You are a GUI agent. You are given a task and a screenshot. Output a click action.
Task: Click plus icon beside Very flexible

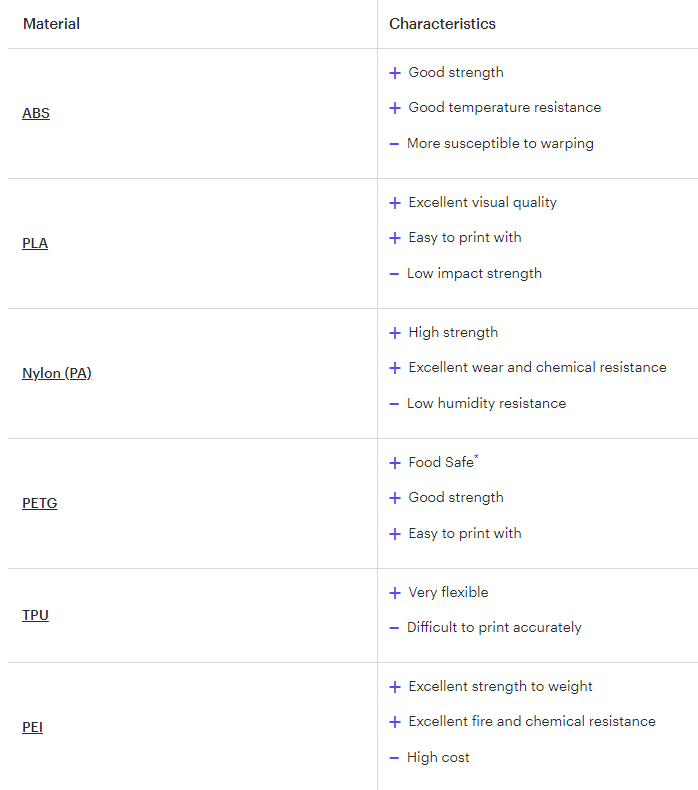pyautogui.click(x=395, y=593)
